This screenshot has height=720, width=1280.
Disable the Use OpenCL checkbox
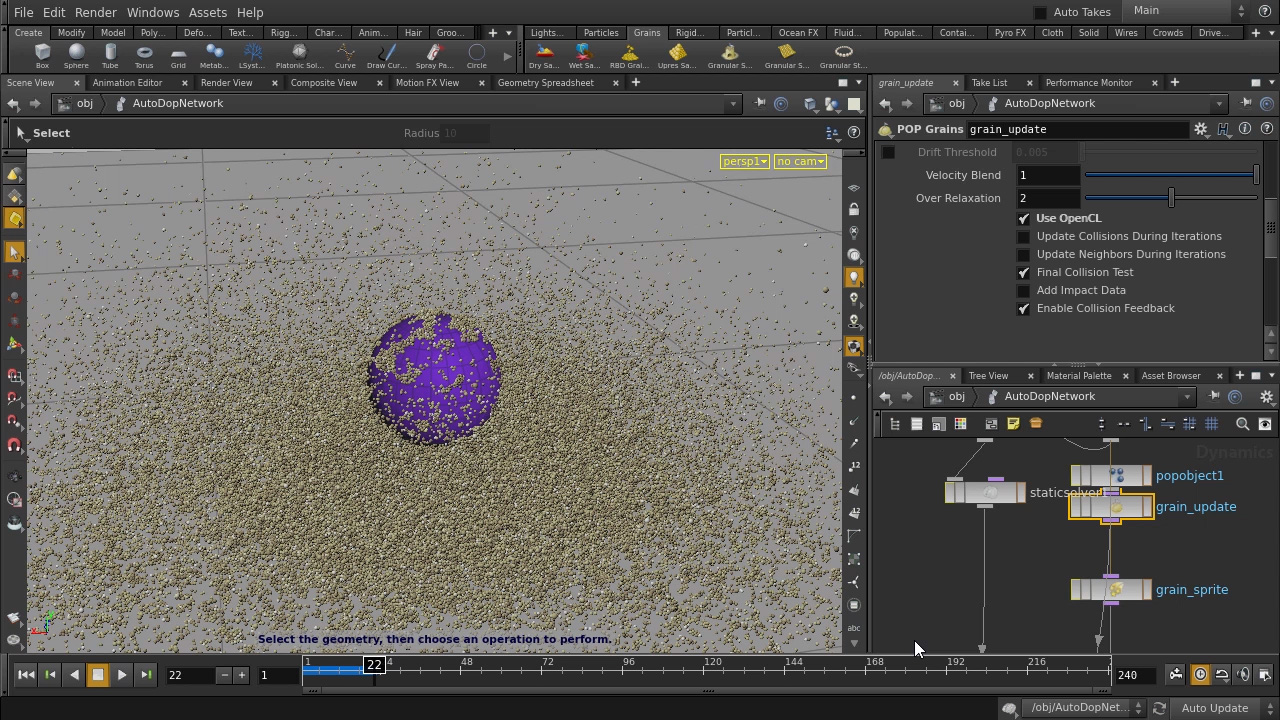click(1023, 218)
